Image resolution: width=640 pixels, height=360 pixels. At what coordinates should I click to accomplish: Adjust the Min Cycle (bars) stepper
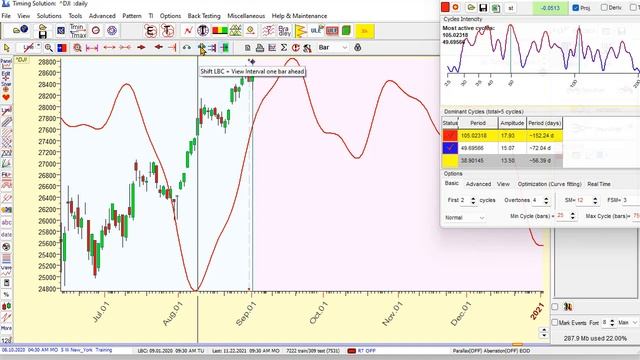pyautogui.click(x=572, y=216)
